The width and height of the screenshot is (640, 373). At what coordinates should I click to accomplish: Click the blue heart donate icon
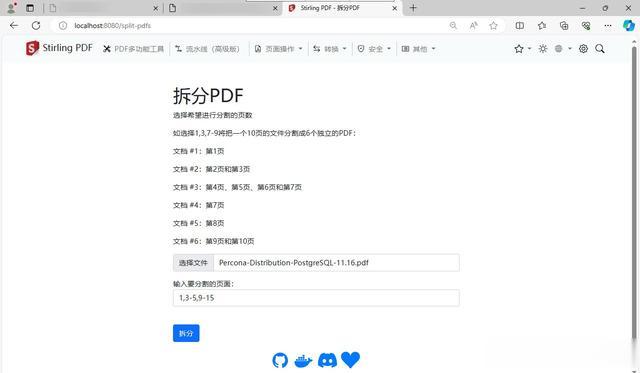pos(350,360)
